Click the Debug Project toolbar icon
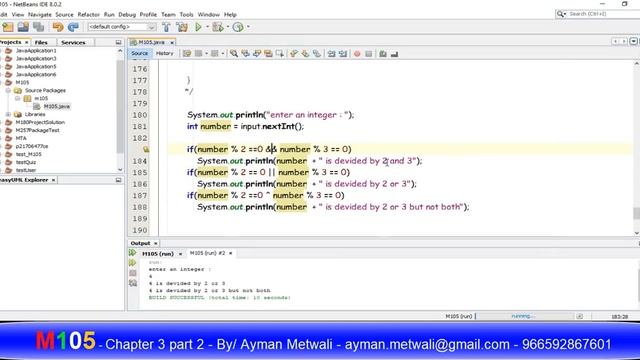Image resolution: width=640 pixels, height=360 pixels. pyautogui.click(x=218, y=27)
